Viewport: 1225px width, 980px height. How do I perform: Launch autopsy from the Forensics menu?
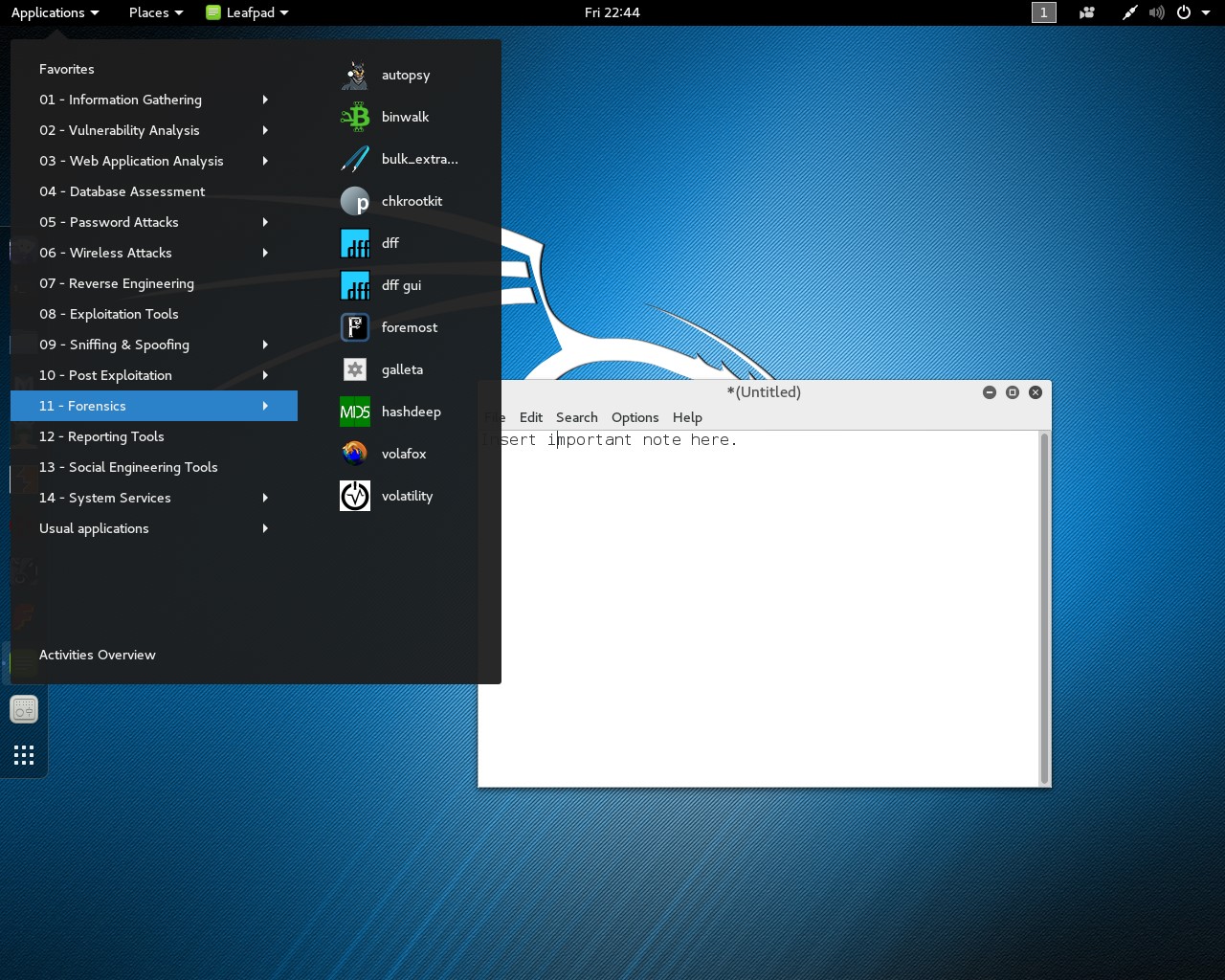(405, 75)
